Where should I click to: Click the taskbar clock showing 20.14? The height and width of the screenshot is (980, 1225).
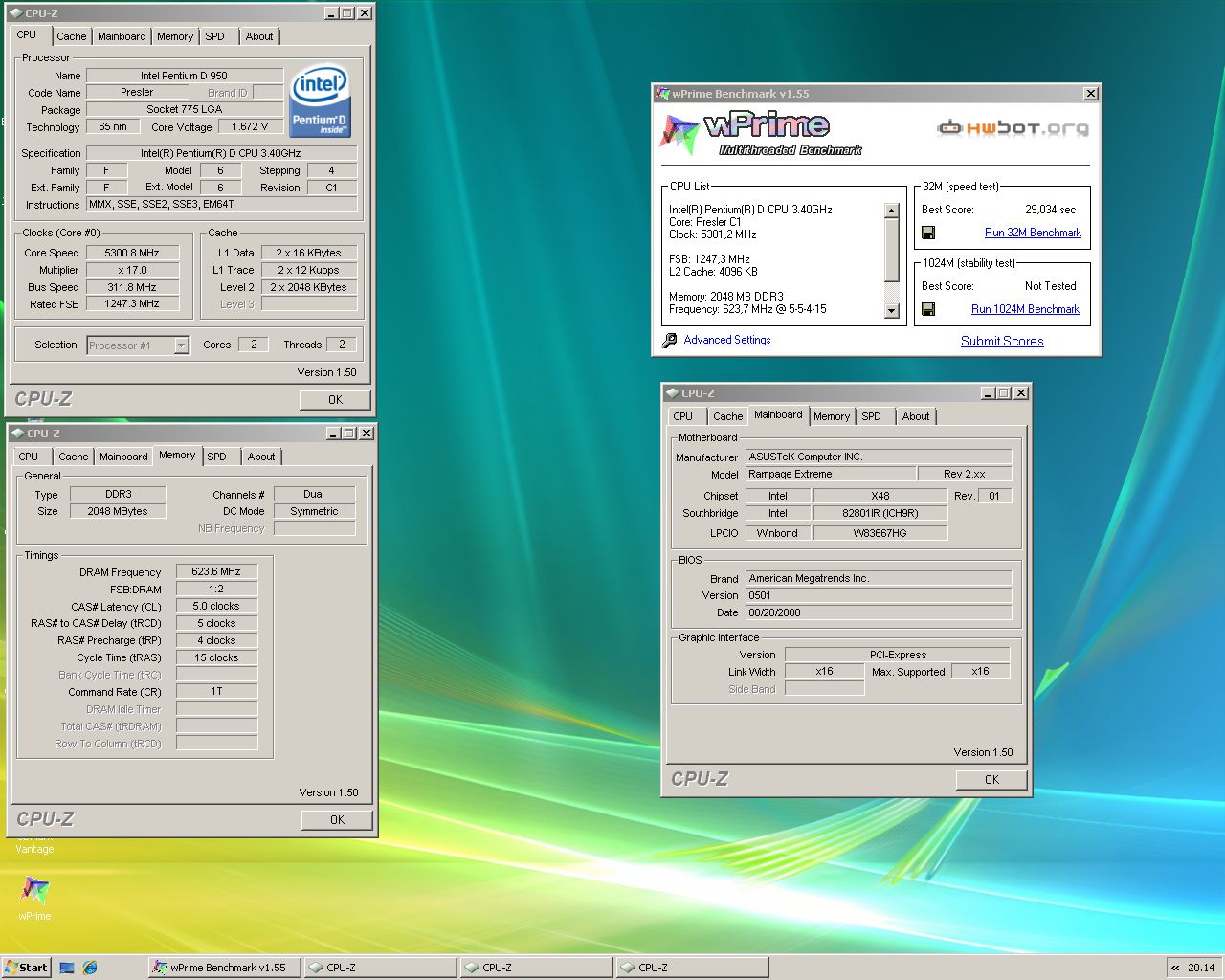[1201, 968]
